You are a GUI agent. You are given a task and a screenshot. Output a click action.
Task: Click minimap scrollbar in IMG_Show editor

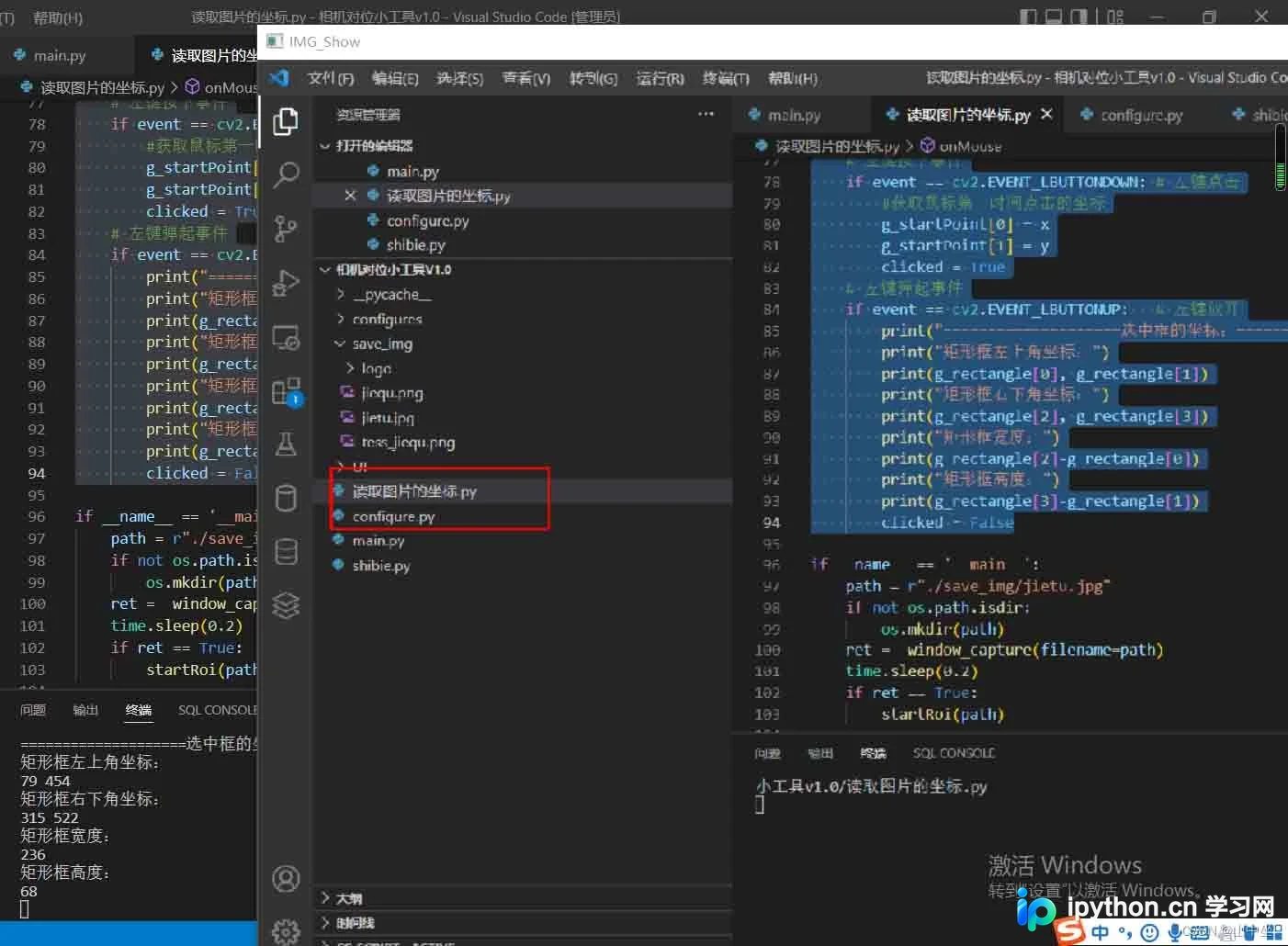[x=1281, y=157]
